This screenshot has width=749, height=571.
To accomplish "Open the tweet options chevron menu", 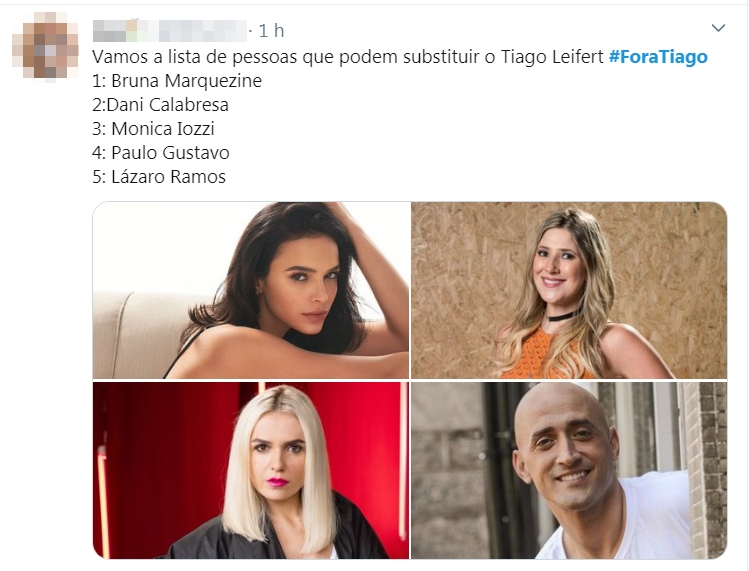I will point(718,28).
